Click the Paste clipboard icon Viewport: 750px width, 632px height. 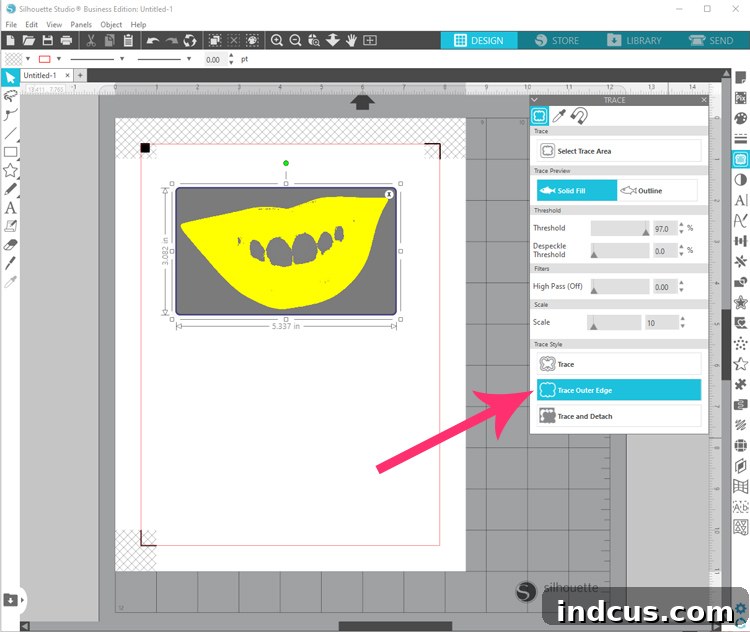pyautogui.click(x=128, y=40)
